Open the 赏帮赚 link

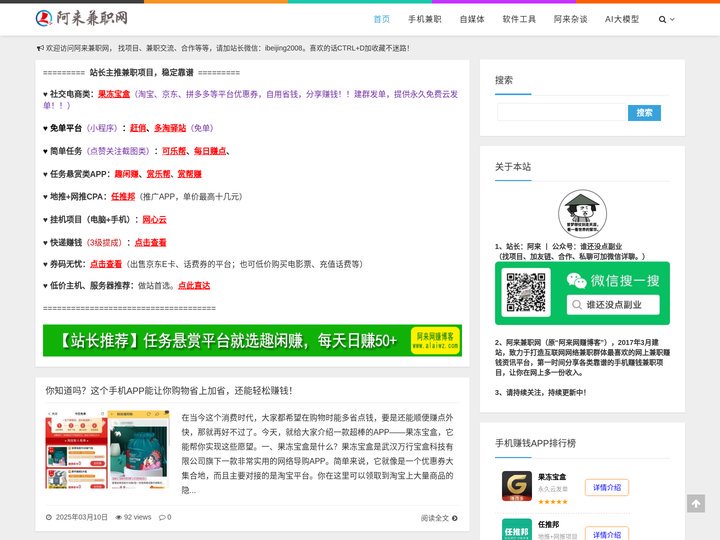pos(190,174)
